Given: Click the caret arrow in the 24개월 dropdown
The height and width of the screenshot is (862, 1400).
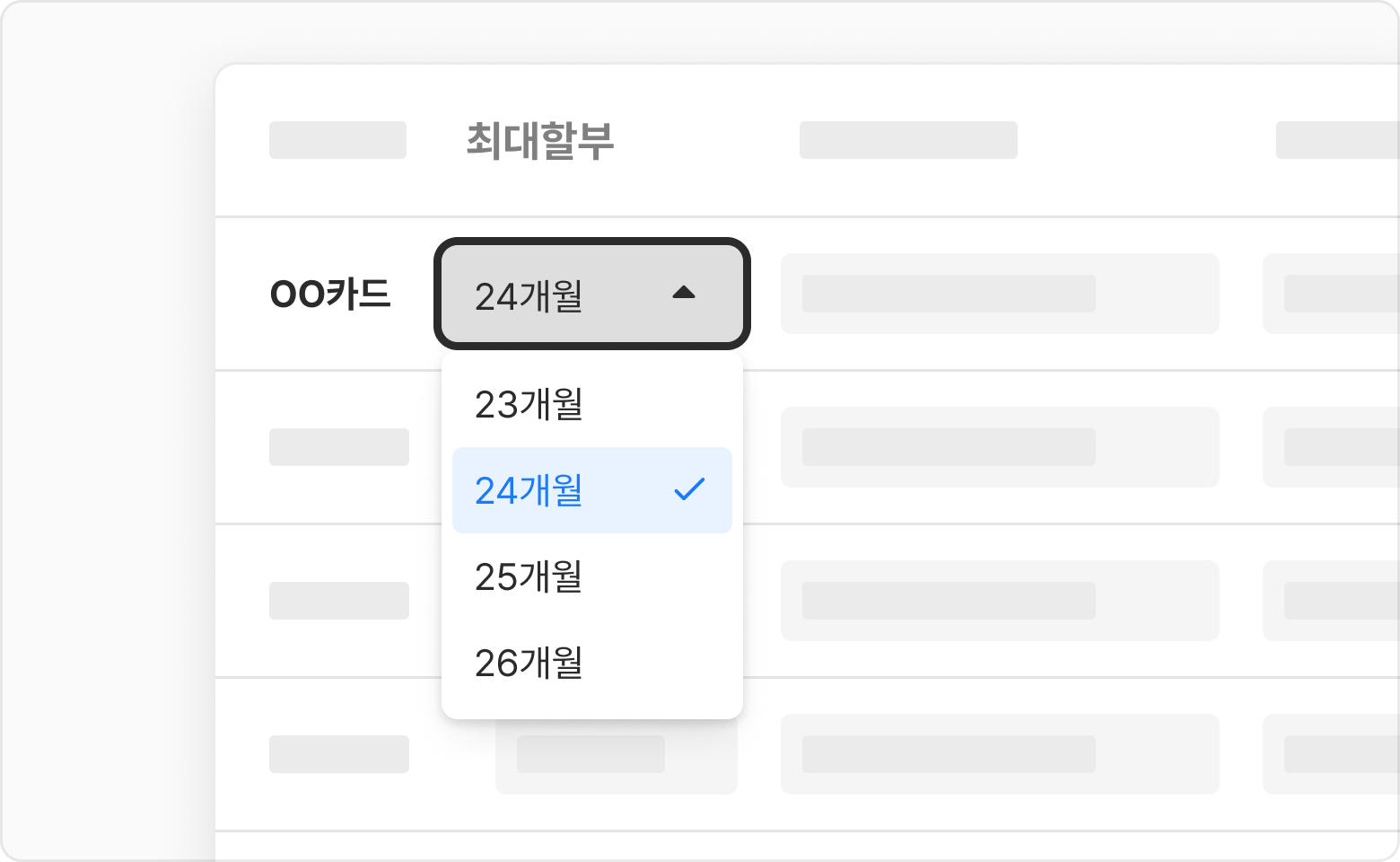Looking at the screenshot, I should 684,293.
